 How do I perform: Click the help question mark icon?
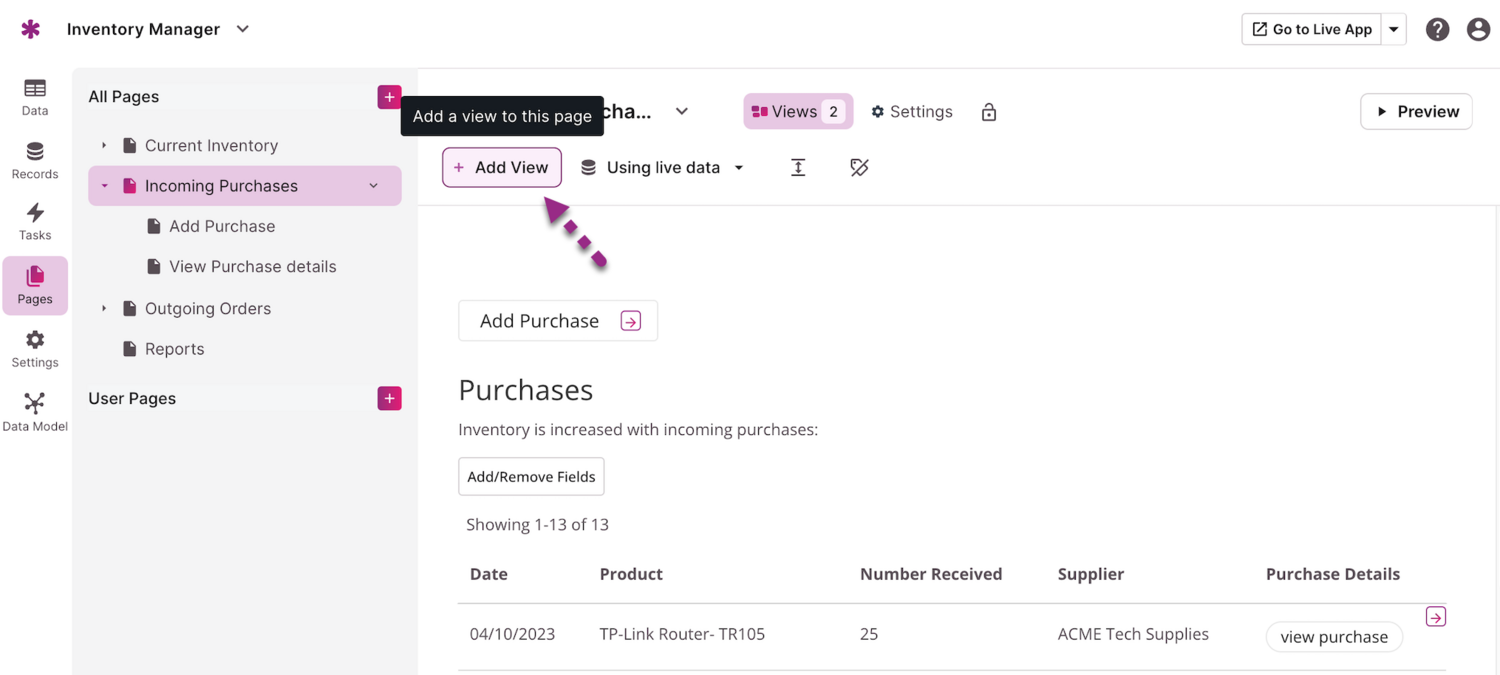point(1437,29)
